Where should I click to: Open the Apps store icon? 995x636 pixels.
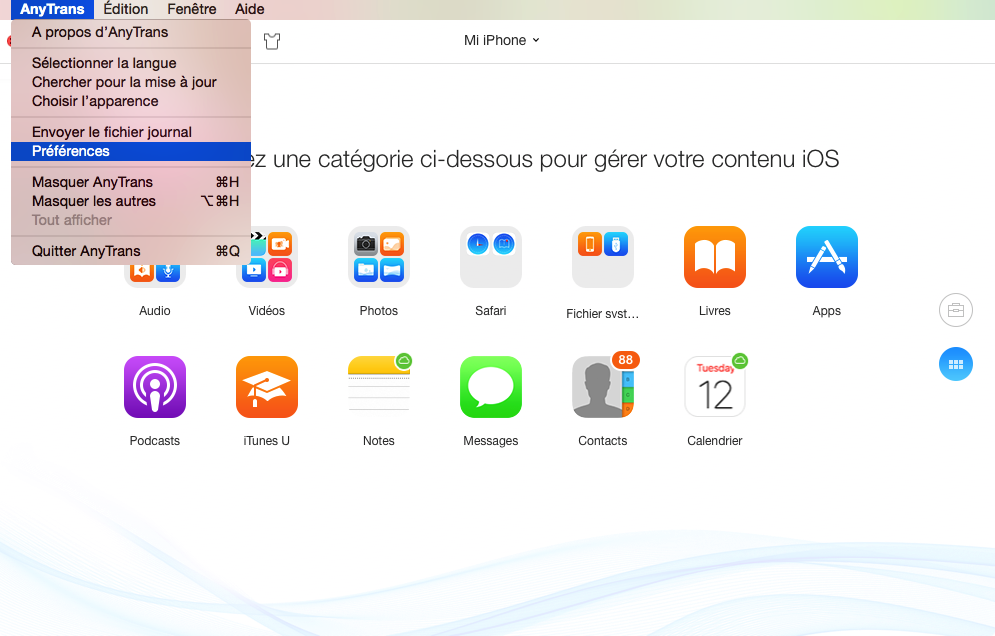827,257
